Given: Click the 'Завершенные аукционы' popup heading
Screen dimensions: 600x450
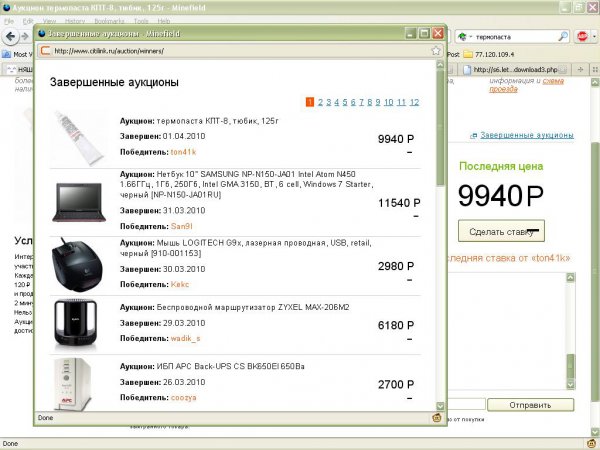Looking at the screenshot, I should point(114,82).
